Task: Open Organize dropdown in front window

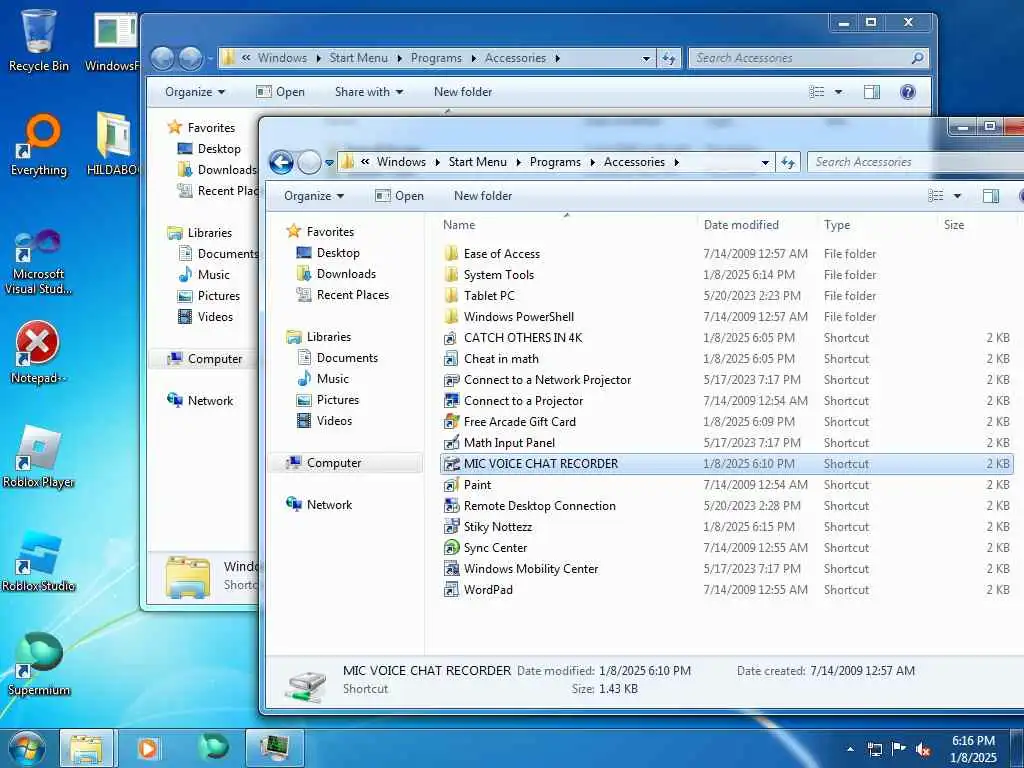Action: (313, 196)
